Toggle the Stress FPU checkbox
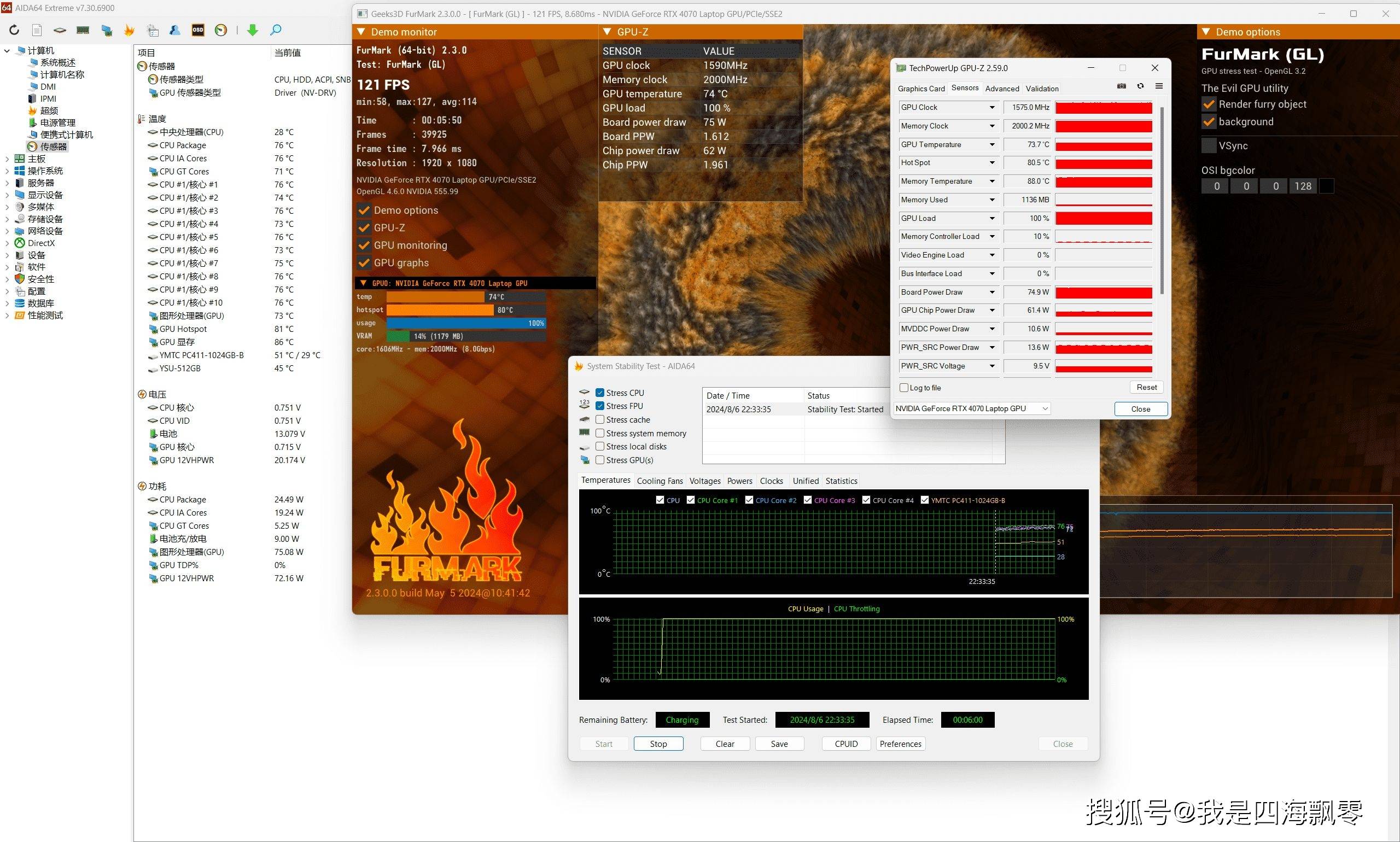 click(x=600, y=406)
